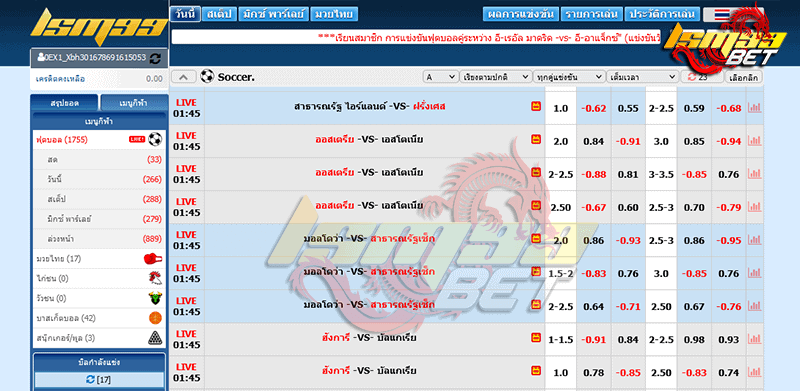Click the boxing glove icon for มวยไทย
This screenshot has width=800, height=391.
[153, 259]
